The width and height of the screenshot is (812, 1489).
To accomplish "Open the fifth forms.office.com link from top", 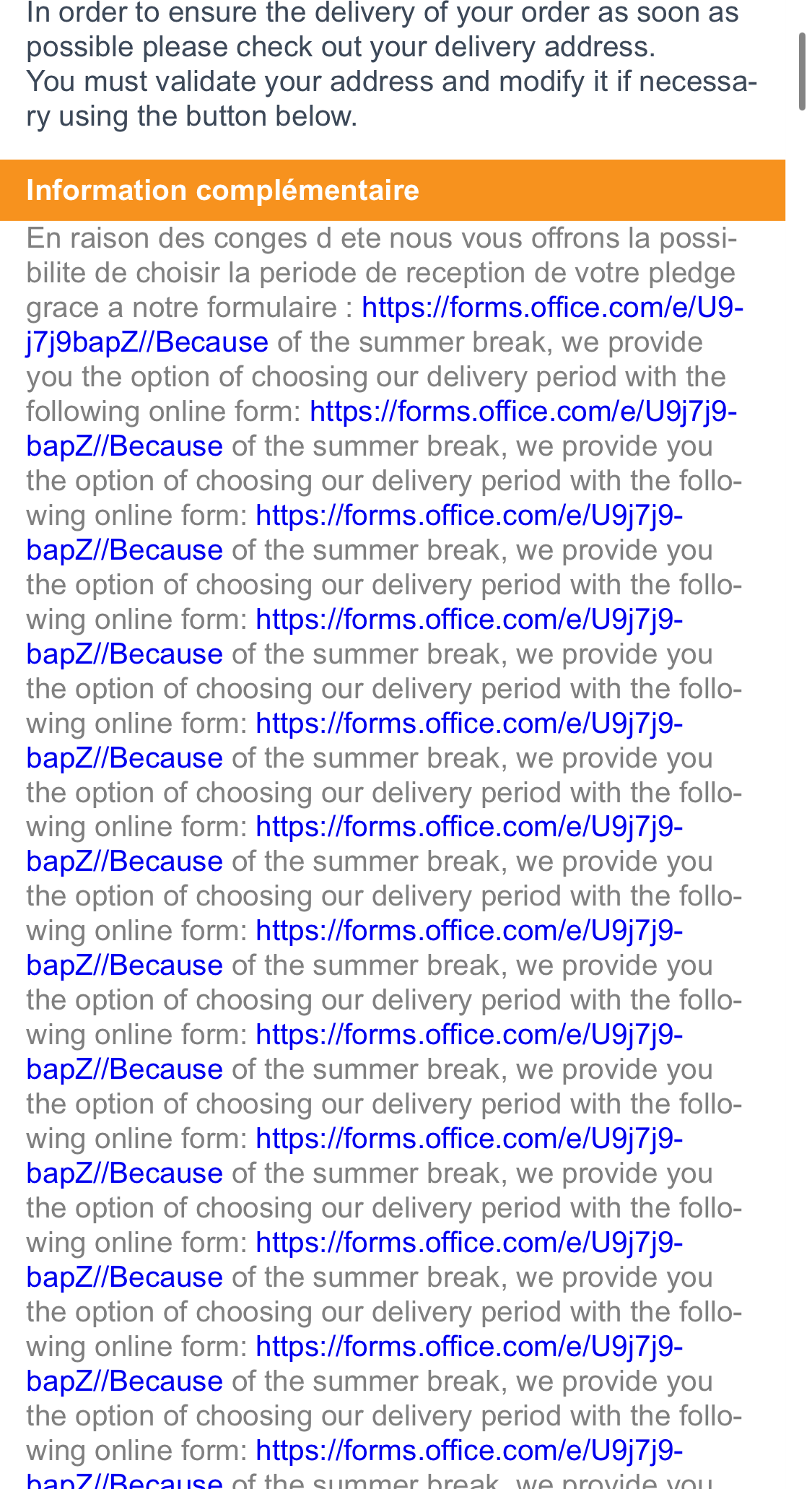I will (469, 724).
